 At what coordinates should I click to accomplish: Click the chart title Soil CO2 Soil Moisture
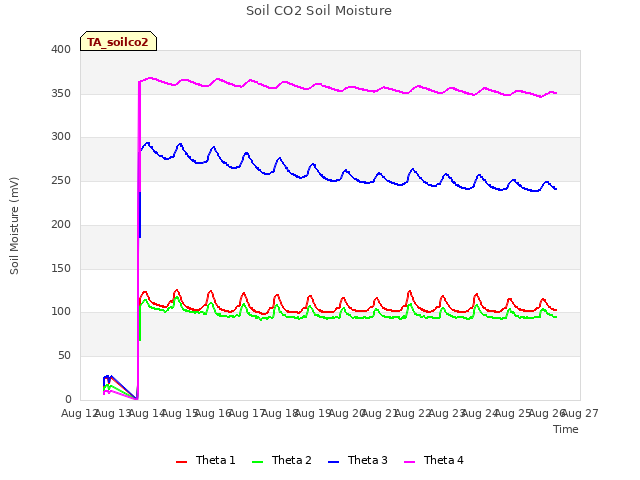319,11
